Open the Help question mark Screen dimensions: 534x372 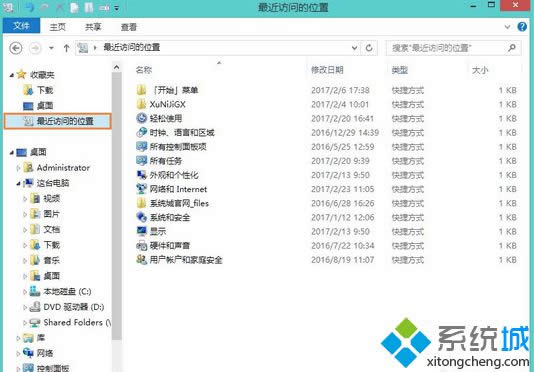tap(522, 26)
